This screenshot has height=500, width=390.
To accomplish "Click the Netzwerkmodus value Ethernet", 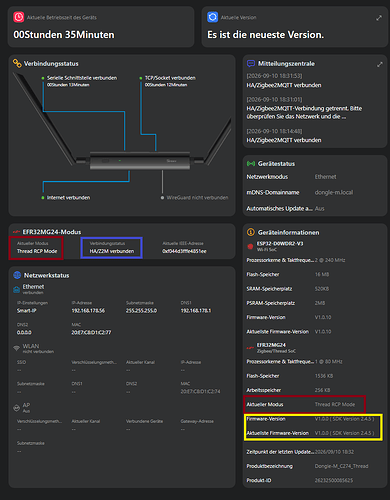I will pyautogui.click(x=325, y=177).
